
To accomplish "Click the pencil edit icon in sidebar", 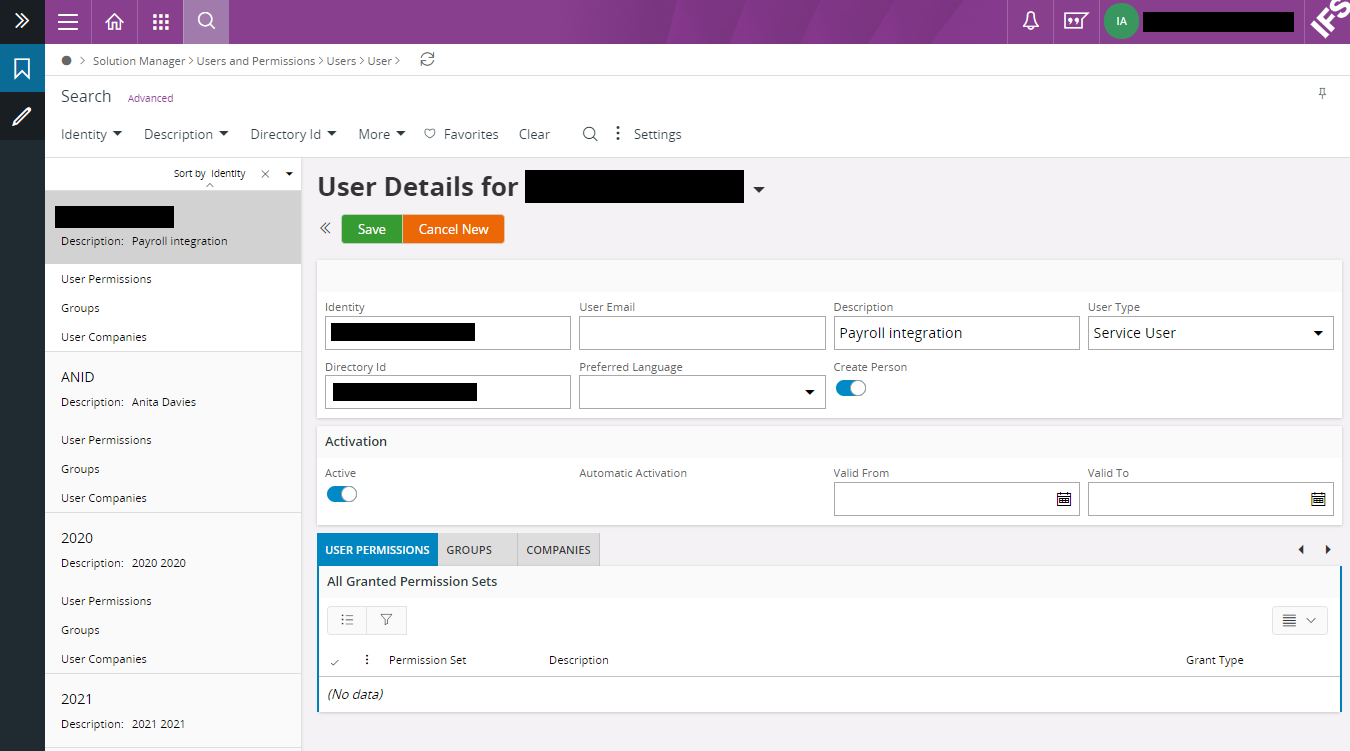I will [22, 116].
